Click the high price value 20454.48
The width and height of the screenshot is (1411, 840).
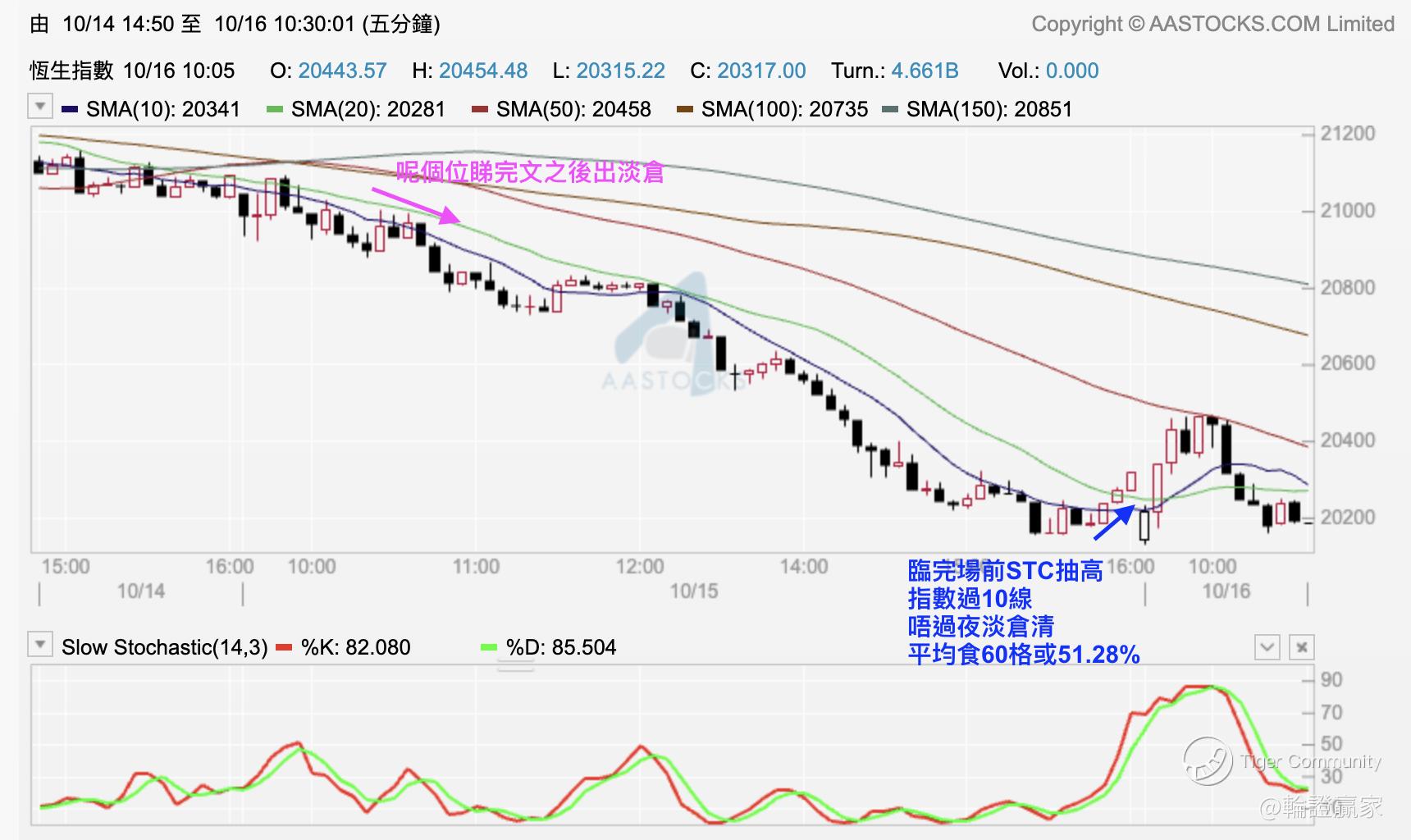(483, 71)
